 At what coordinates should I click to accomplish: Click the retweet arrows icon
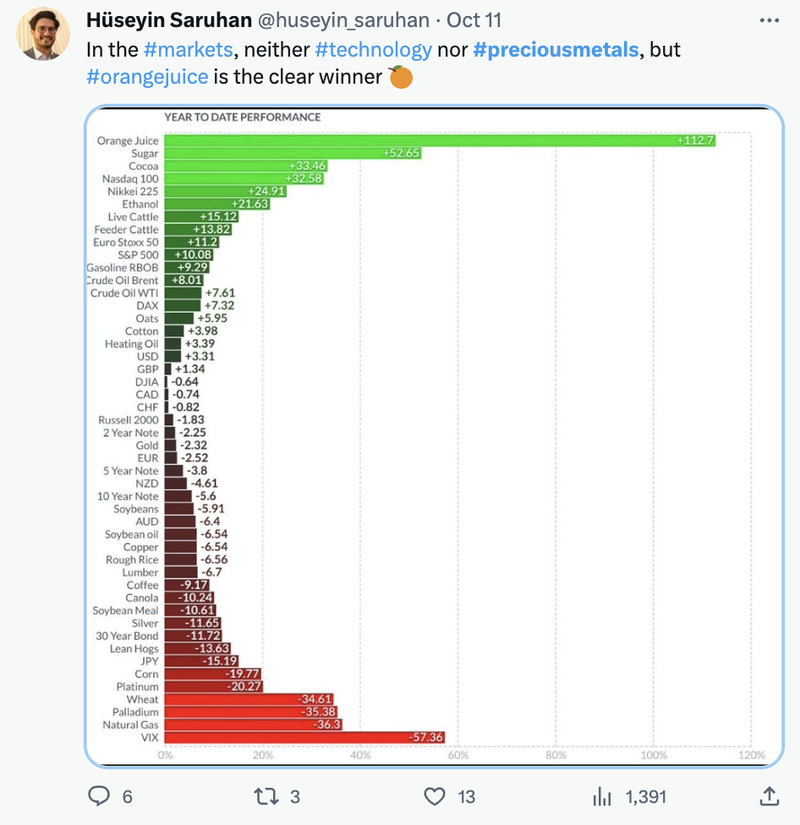266,796
